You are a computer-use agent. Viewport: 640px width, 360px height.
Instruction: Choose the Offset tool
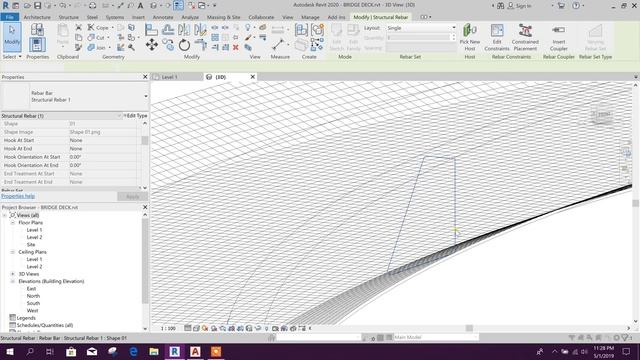pos(168,29)
